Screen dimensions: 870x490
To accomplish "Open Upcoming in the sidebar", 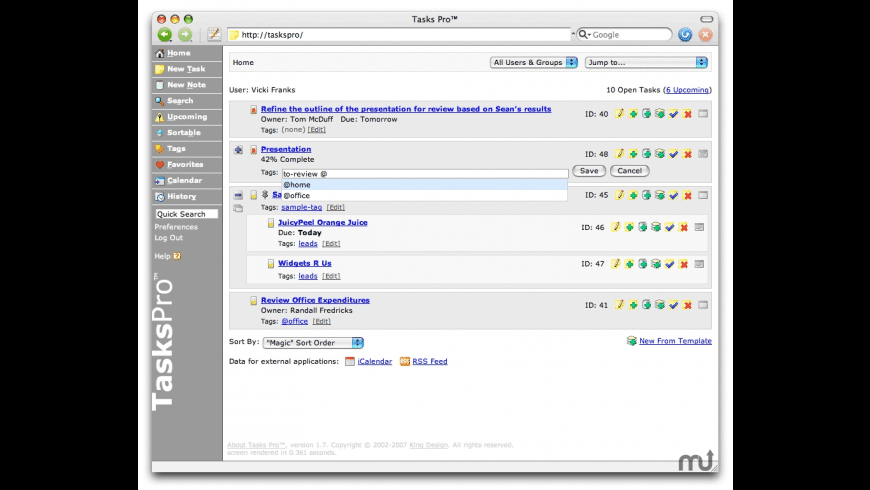I will [x=187, y=117].
